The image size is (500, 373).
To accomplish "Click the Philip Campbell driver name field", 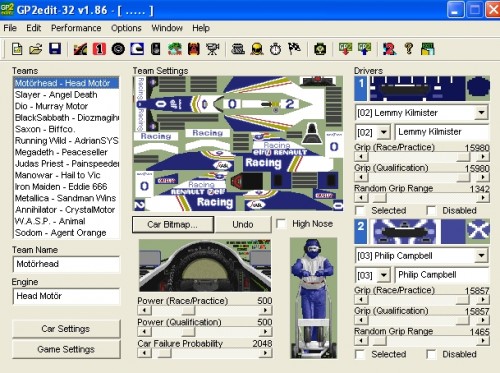I will point(442,275).
